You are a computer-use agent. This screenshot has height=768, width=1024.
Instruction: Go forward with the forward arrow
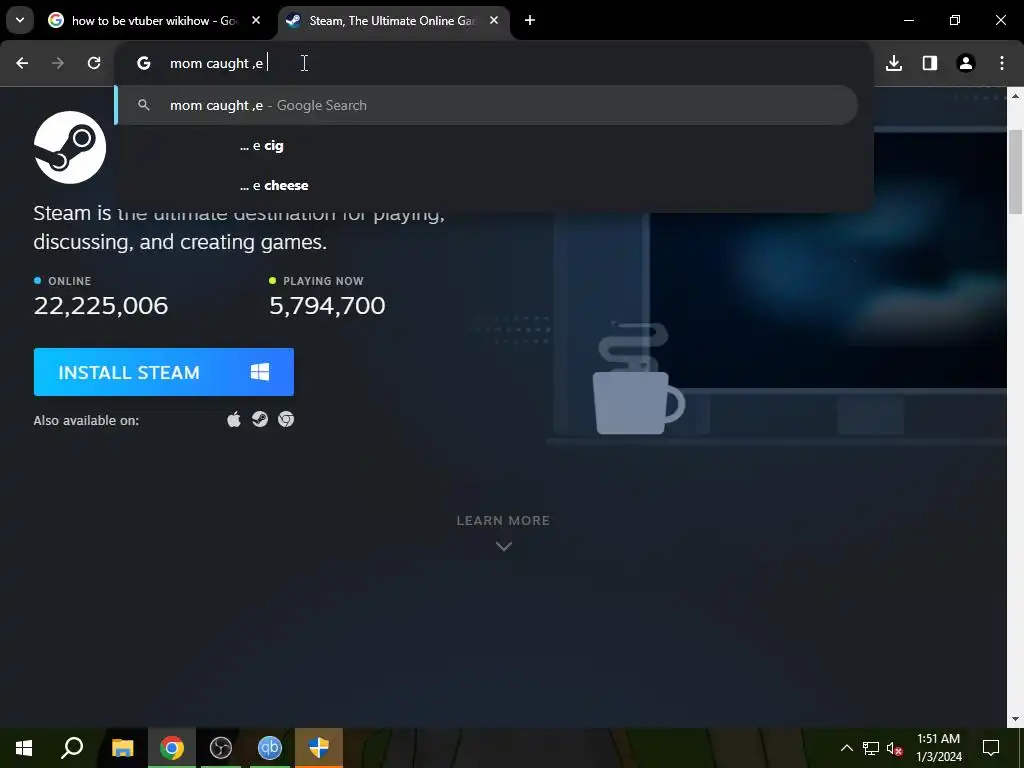(x=58, y=63)
